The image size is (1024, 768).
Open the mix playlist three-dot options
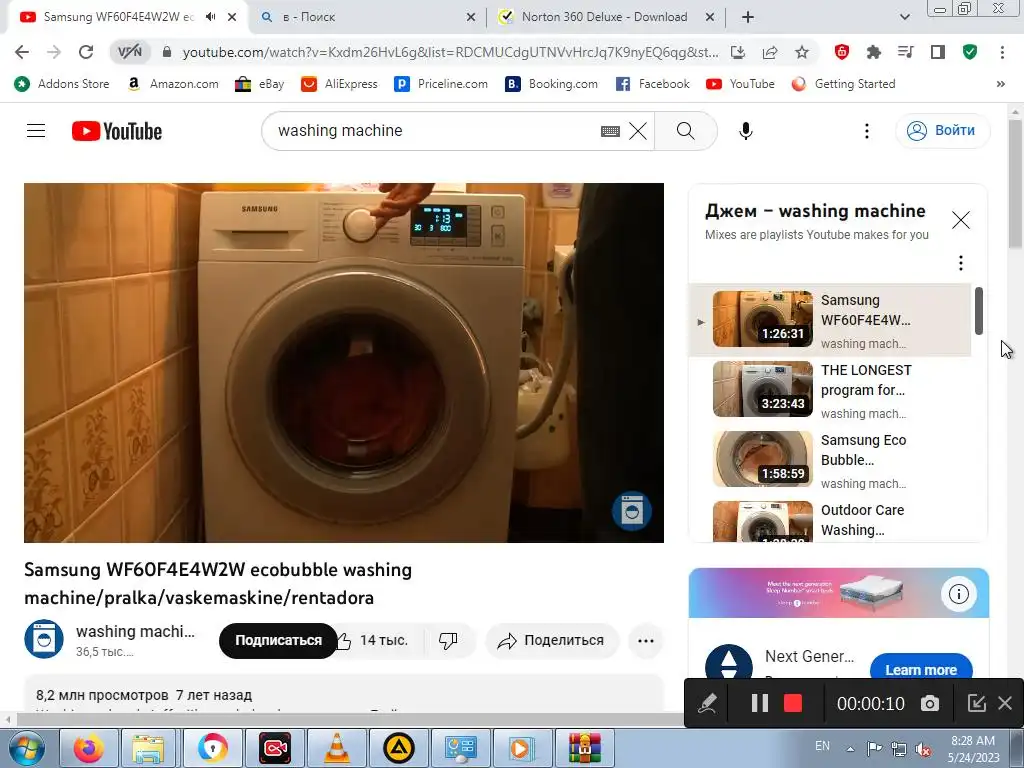coord(960,263)
